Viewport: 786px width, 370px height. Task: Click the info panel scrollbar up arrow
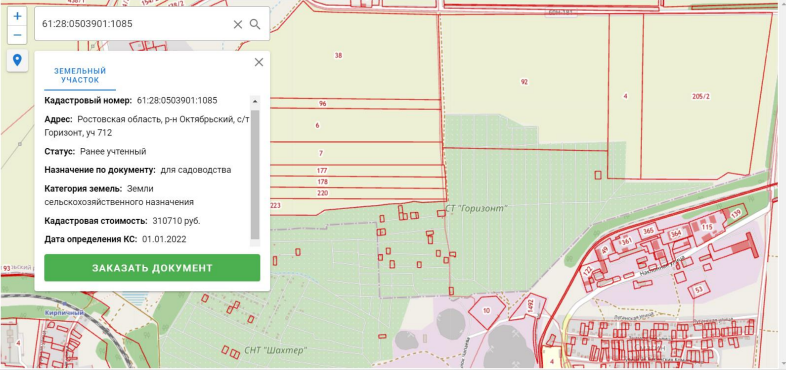coord(255,101)
